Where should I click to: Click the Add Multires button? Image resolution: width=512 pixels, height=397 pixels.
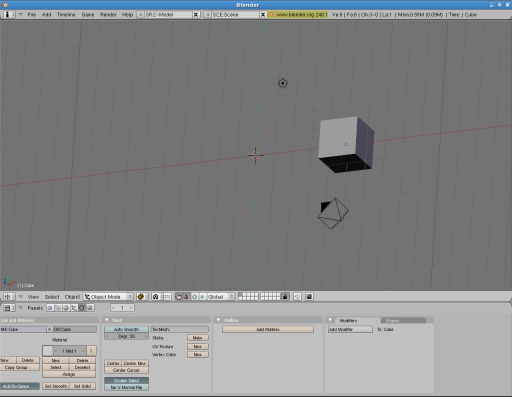[x=268, y=329]
